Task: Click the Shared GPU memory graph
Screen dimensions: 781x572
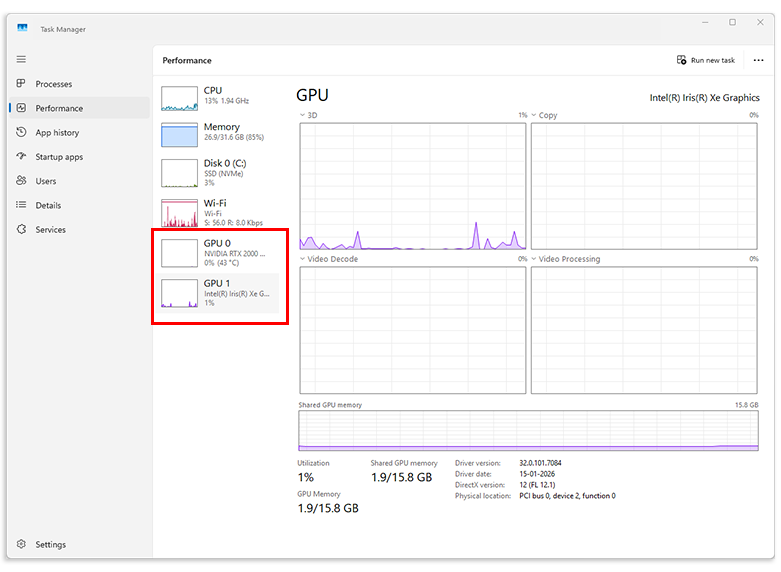Action: (528, 430)
